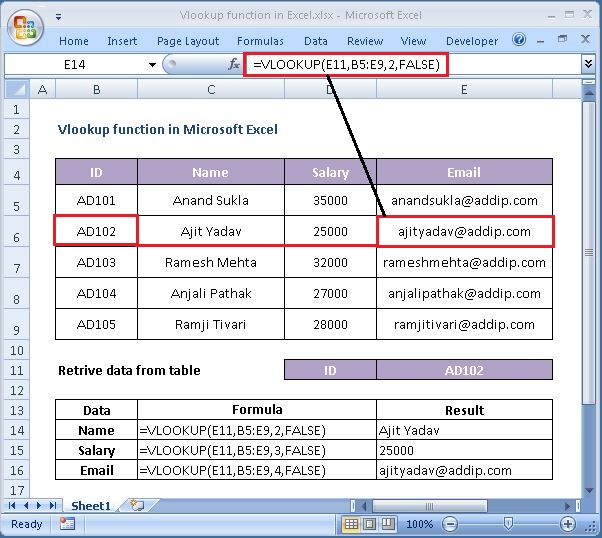Select cell containing AD102 in the ID column
The width and height of the screenshot is (602, 538).
click(x=96, y=231)
